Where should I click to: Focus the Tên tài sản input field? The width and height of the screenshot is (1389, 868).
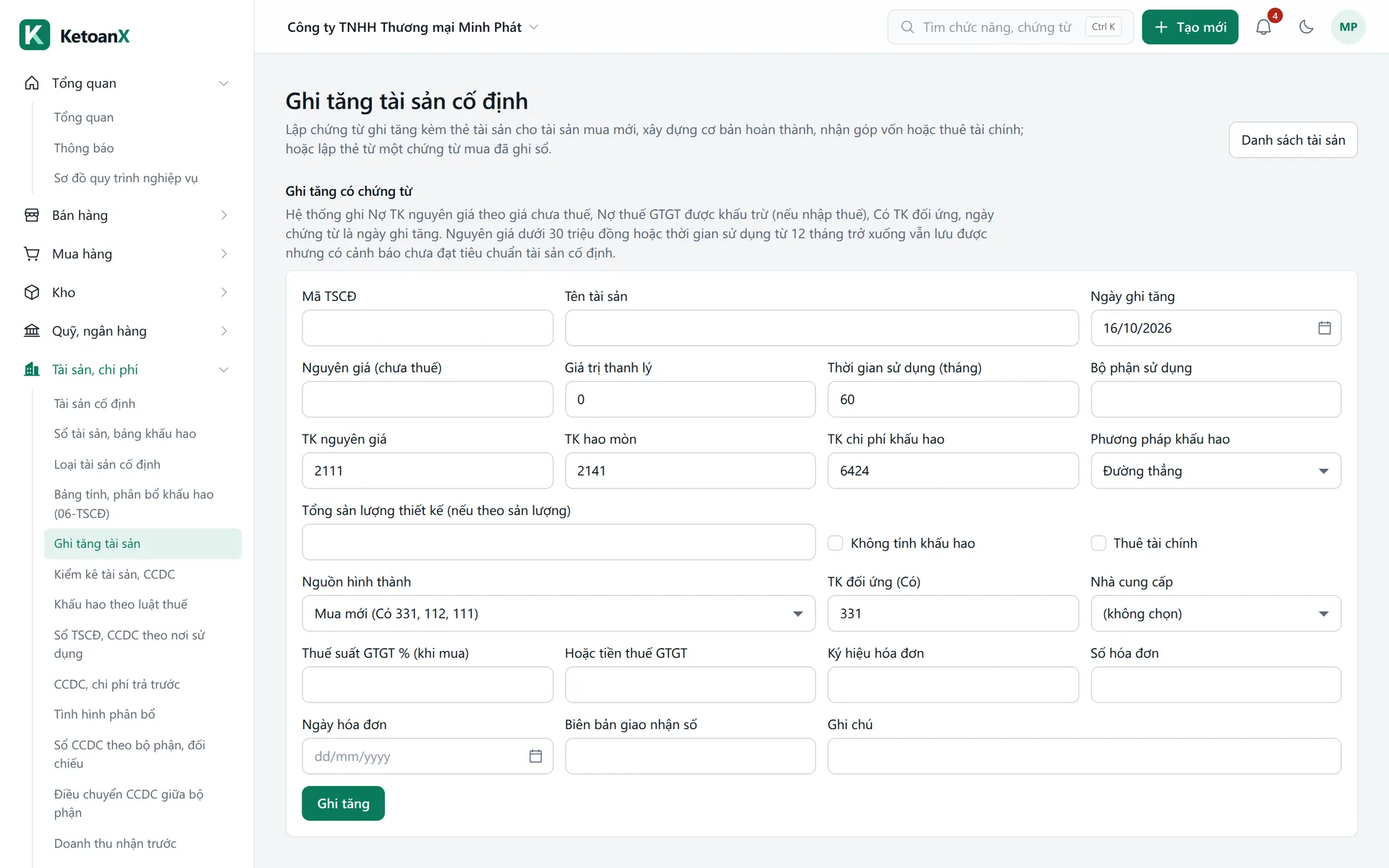pyautogui.click(x=821, y=328)
